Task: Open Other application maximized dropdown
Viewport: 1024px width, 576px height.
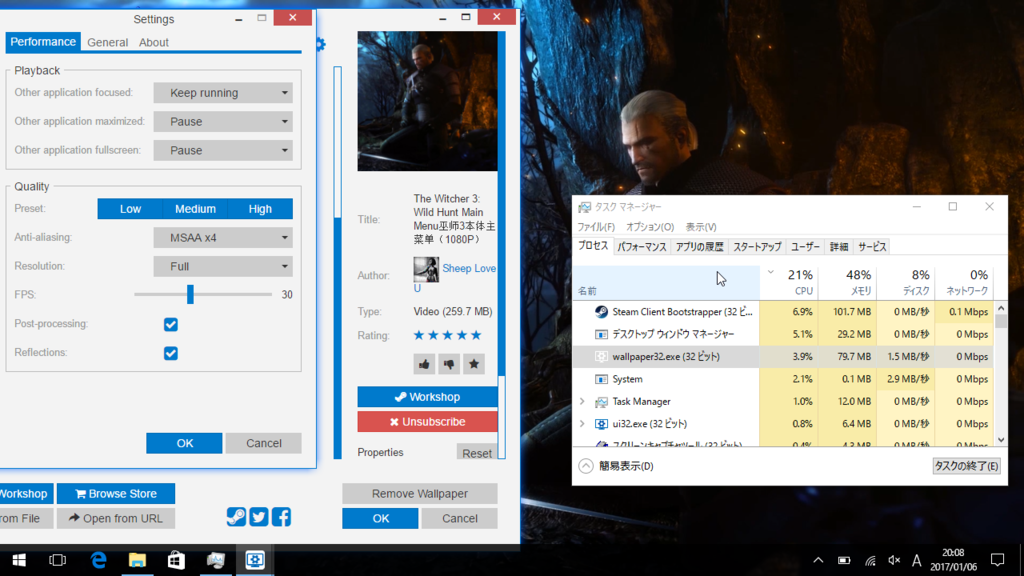Action: point(223,121)
